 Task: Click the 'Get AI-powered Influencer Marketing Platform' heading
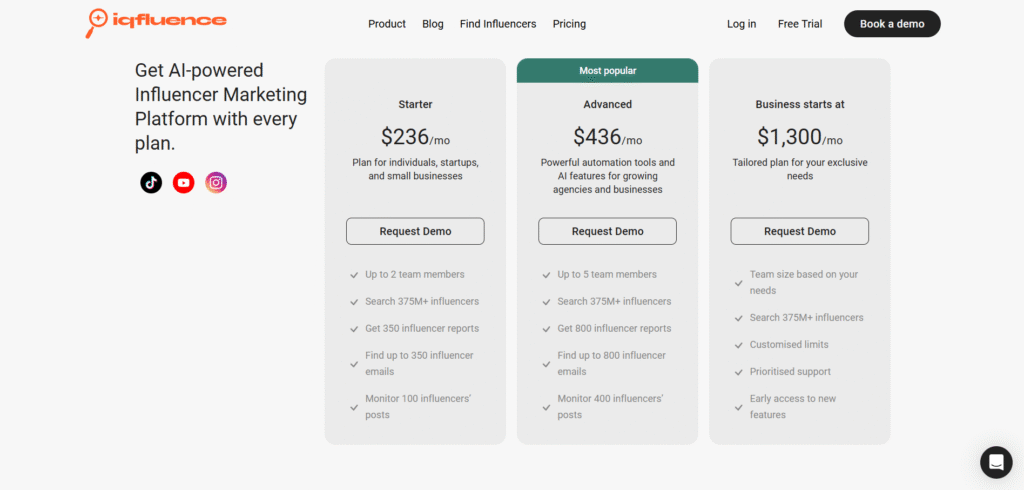coord(221,107)
